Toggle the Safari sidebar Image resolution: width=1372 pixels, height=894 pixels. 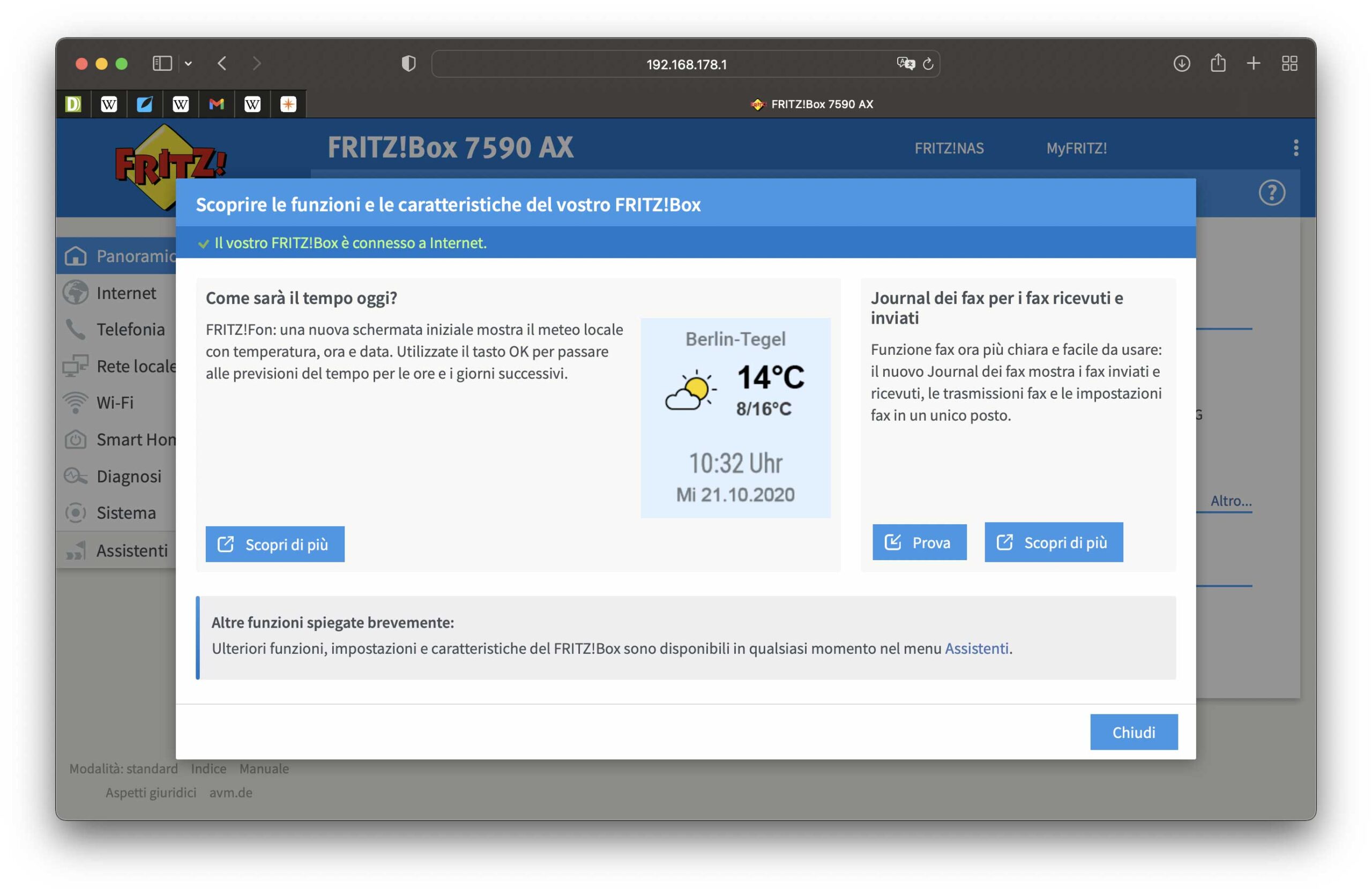point(162,63)
